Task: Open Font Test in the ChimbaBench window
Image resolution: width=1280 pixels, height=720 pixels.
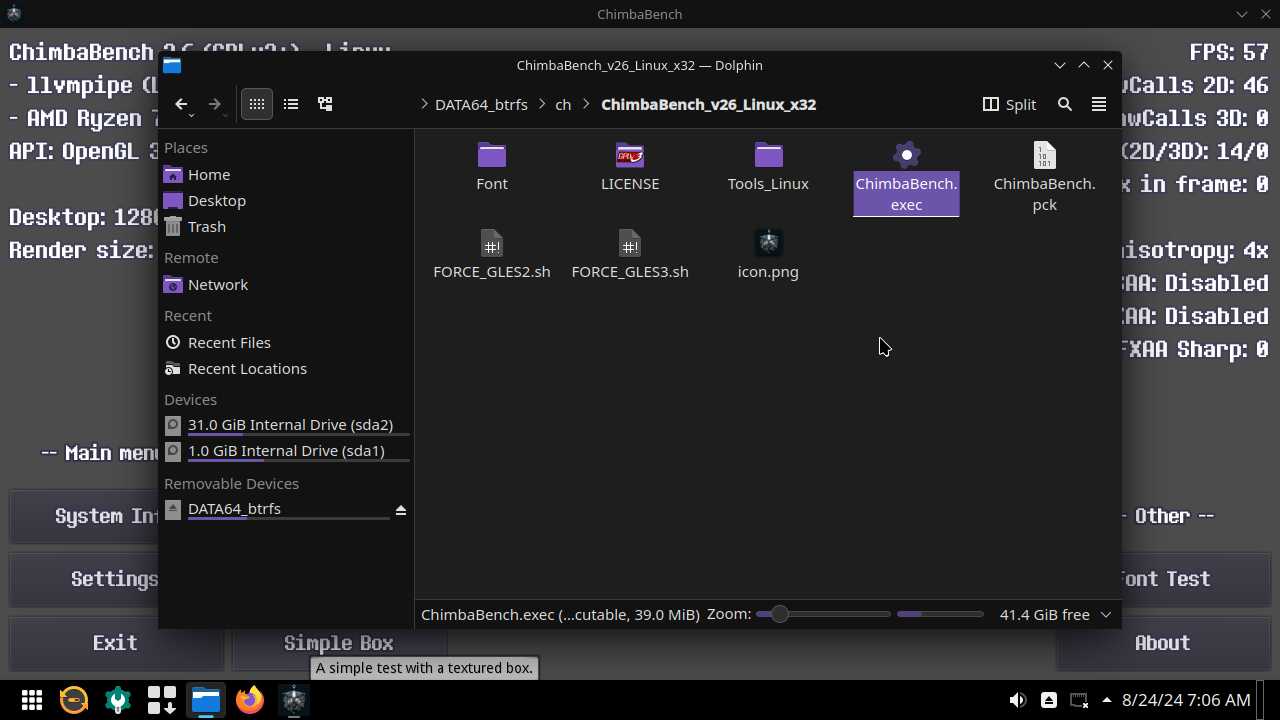Action: pos(1163,579)
